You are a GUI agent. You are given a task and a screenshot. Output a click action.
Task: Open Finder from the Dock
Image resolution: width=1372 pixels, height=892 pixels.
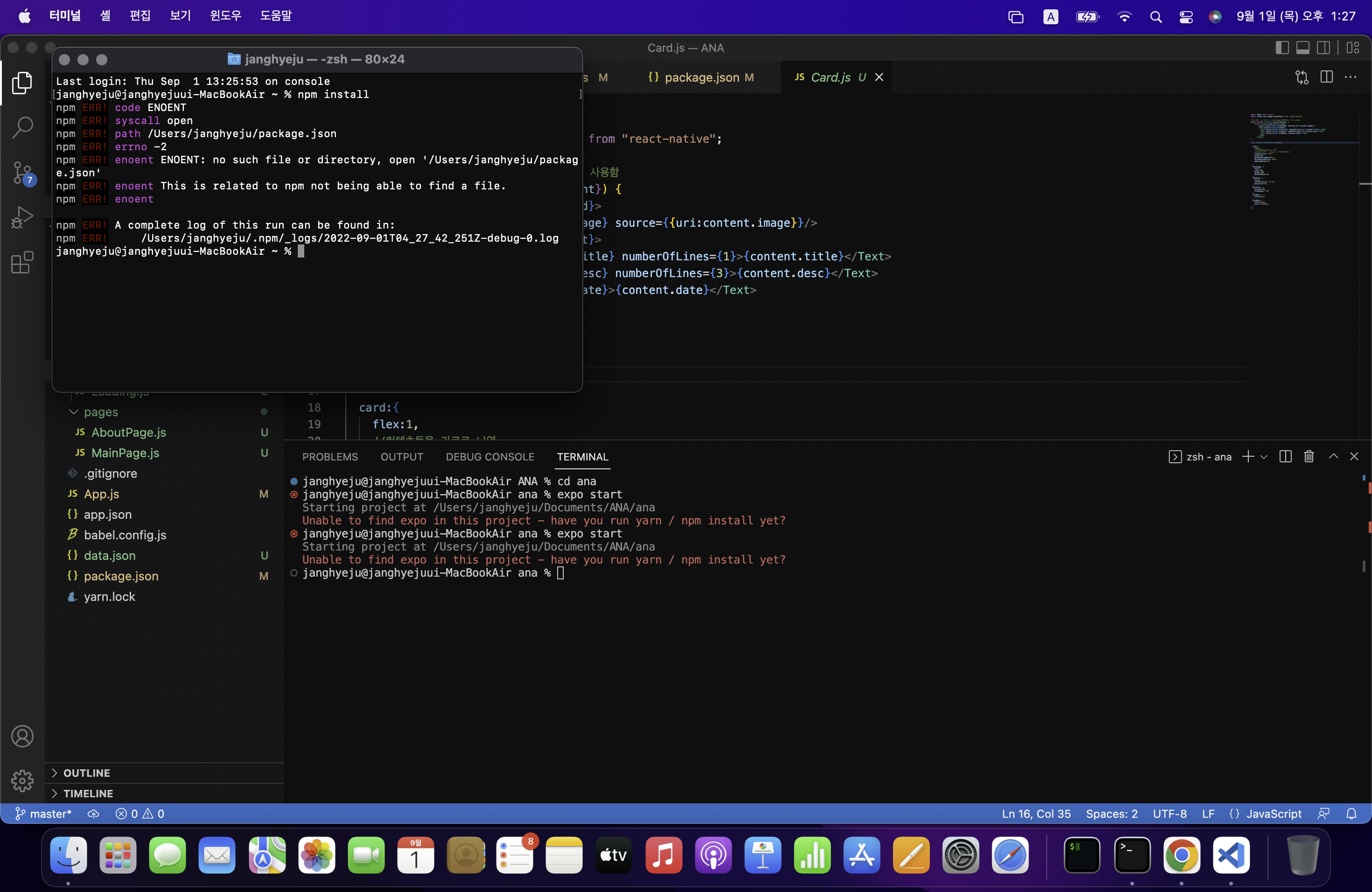pyautogui.click(x=69, y=855)
